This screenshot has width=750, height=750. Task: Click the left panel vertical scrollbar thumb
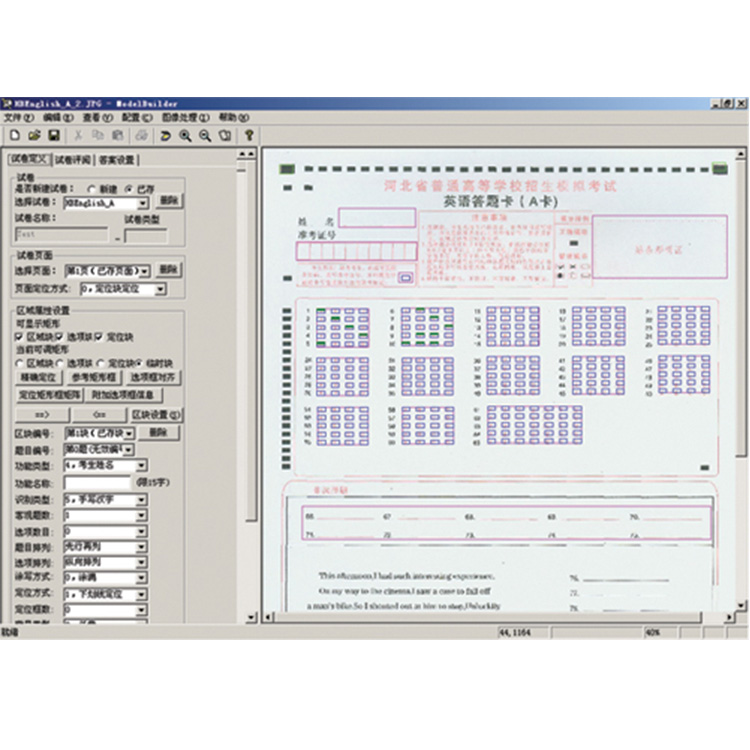point(252,341)
